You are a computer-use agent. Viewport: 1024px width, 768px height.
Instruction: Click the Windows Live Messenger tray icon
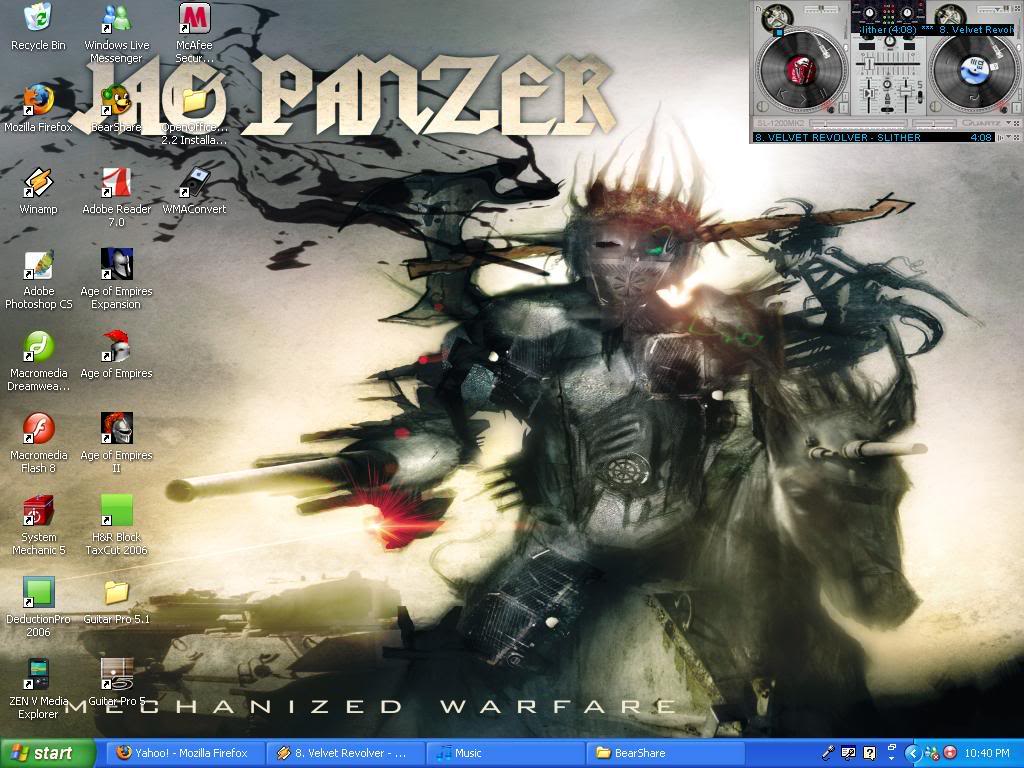[932, 753]
